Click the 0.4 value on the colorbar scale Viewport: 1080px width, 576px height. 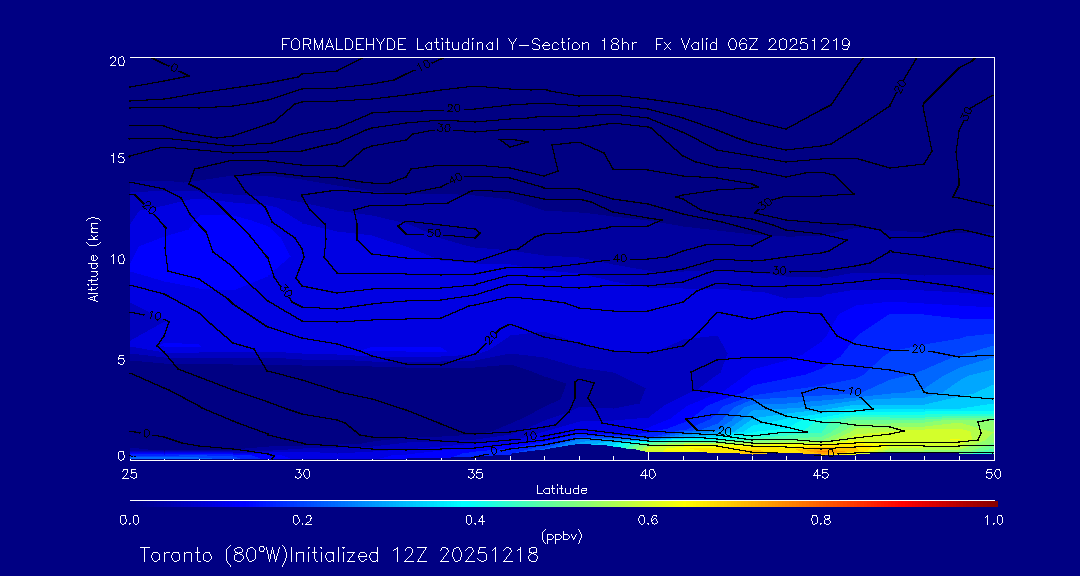[x=475, y=520]
